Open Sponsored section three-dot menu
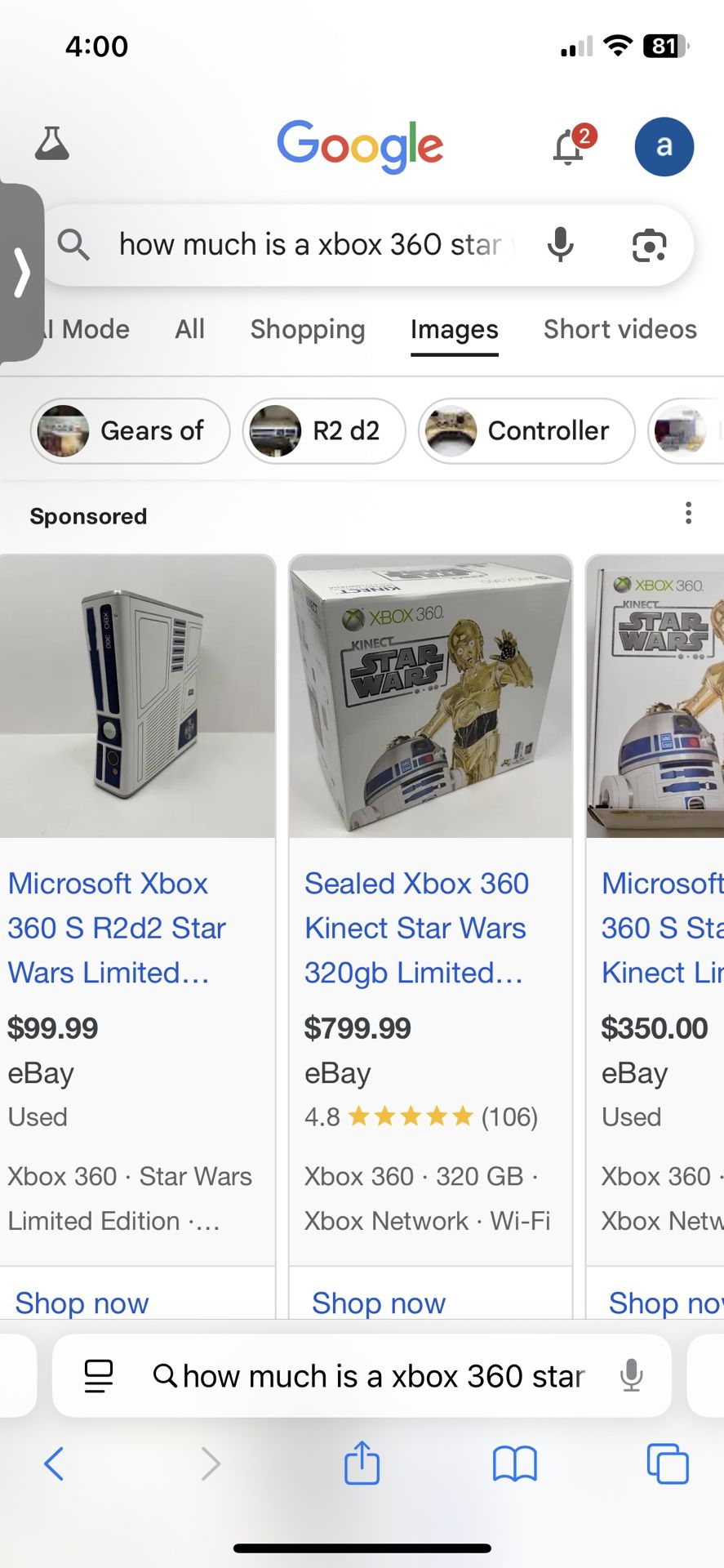 click(688, 514)
